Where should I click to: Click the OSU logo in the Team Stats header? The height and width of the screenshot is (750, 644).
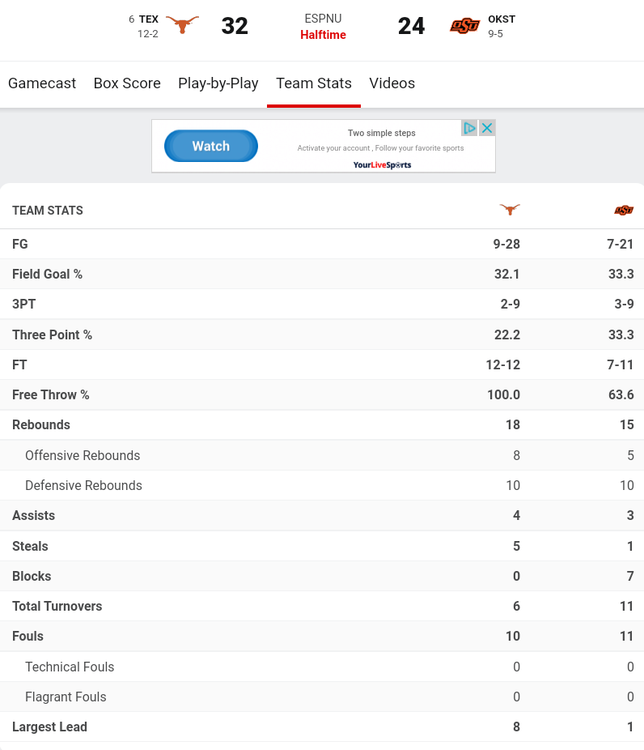click(x=624, y=210)
